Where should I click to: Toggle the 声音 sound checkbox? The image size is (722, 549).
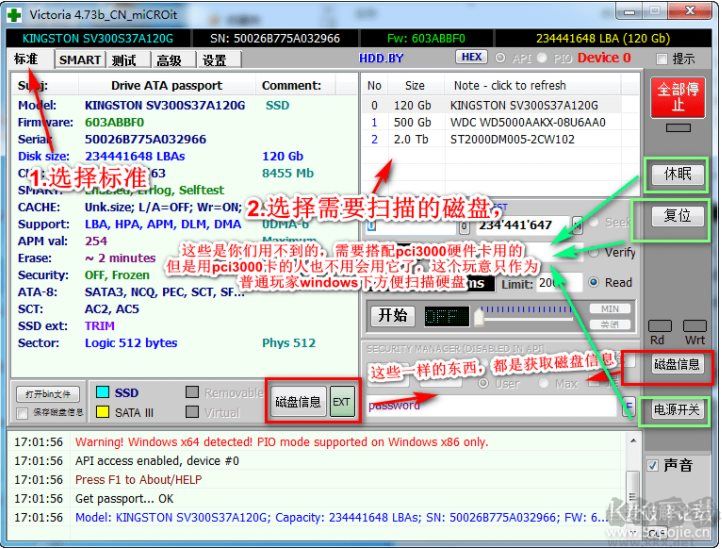click(652, 465)
